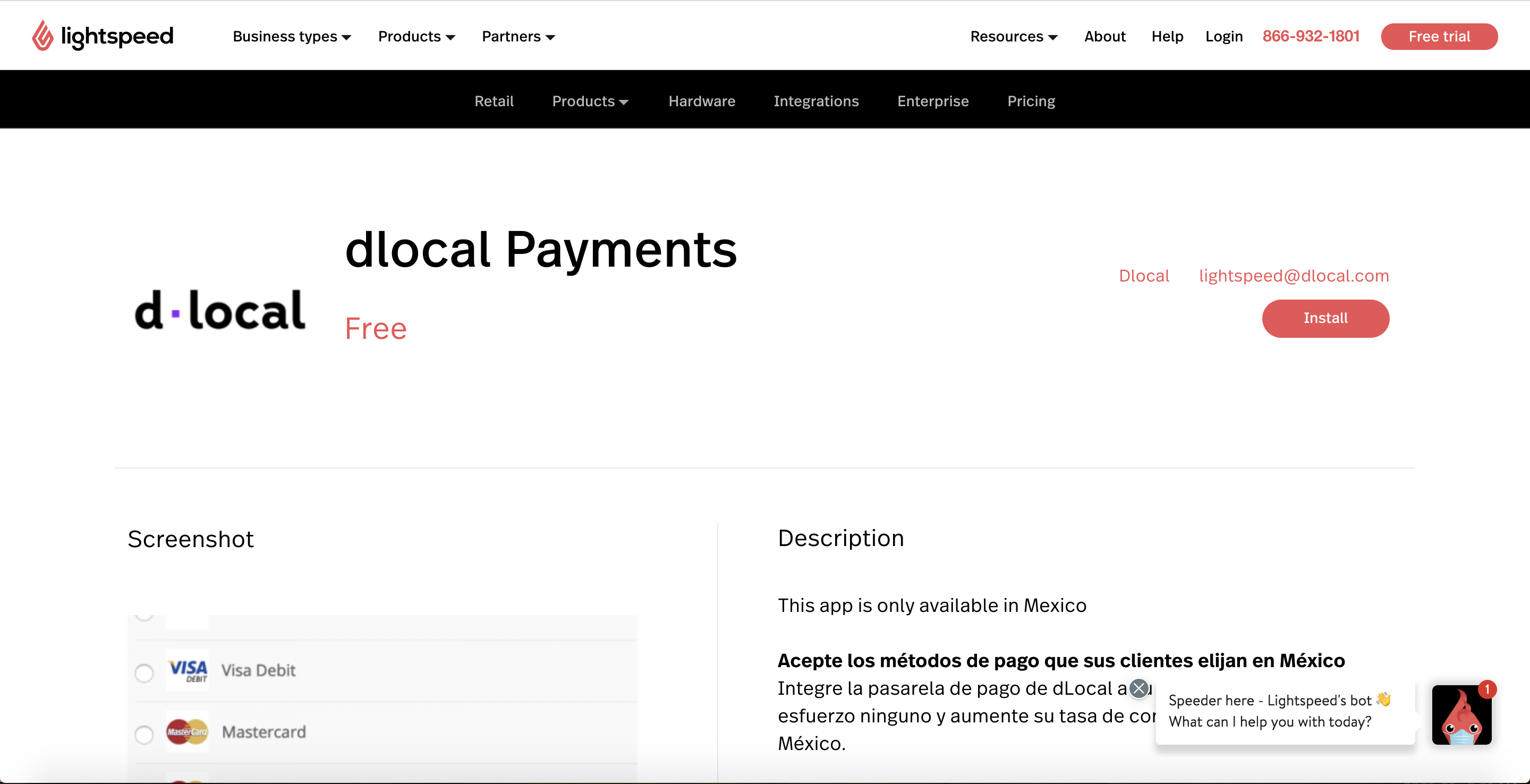Open the Integrations page

(815, 101)
